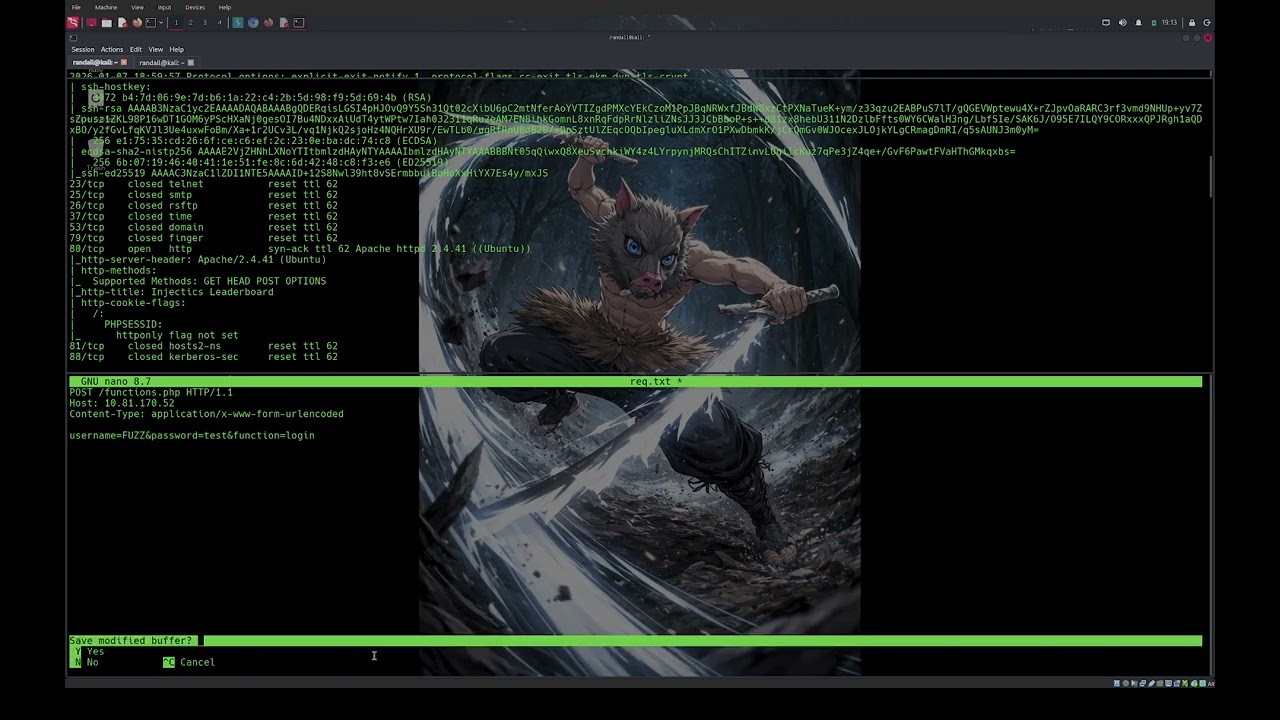Image resolution: width=1280 pixels, height=720 pixels.
Task: Click the '80/tcp open http' scan result row
Action: click(x=300, y=248)
